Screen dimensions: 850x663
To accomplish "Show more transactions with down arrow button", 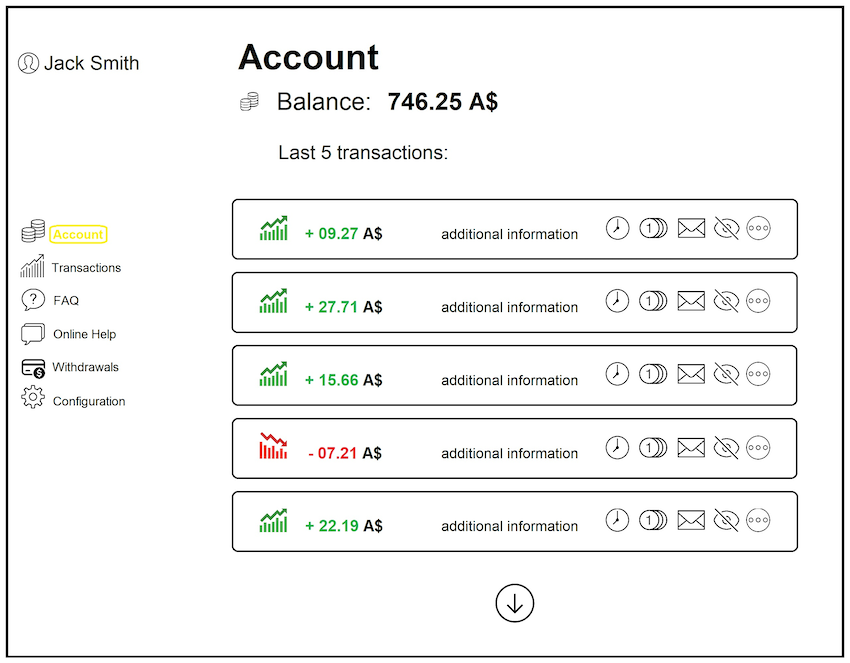I will [x=515, y=603].
